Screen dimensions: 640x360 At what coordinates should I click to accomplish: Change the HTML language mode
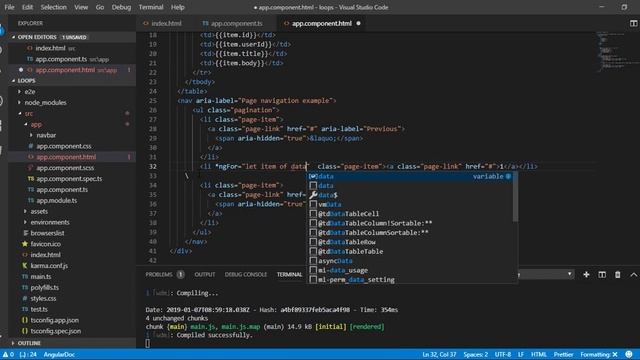pos(538,355)
